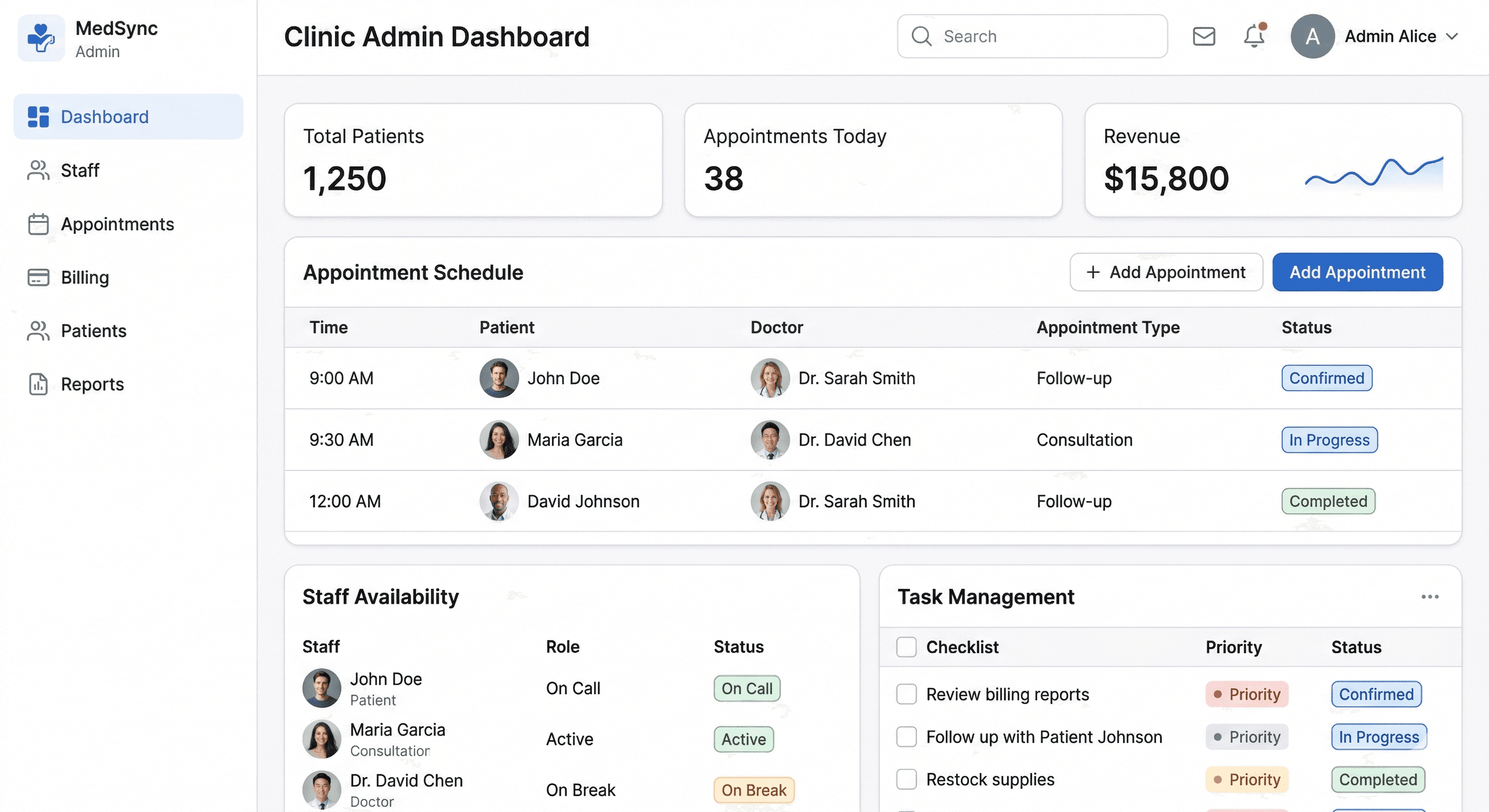Check the Review billing reports task

click(906, 694)
